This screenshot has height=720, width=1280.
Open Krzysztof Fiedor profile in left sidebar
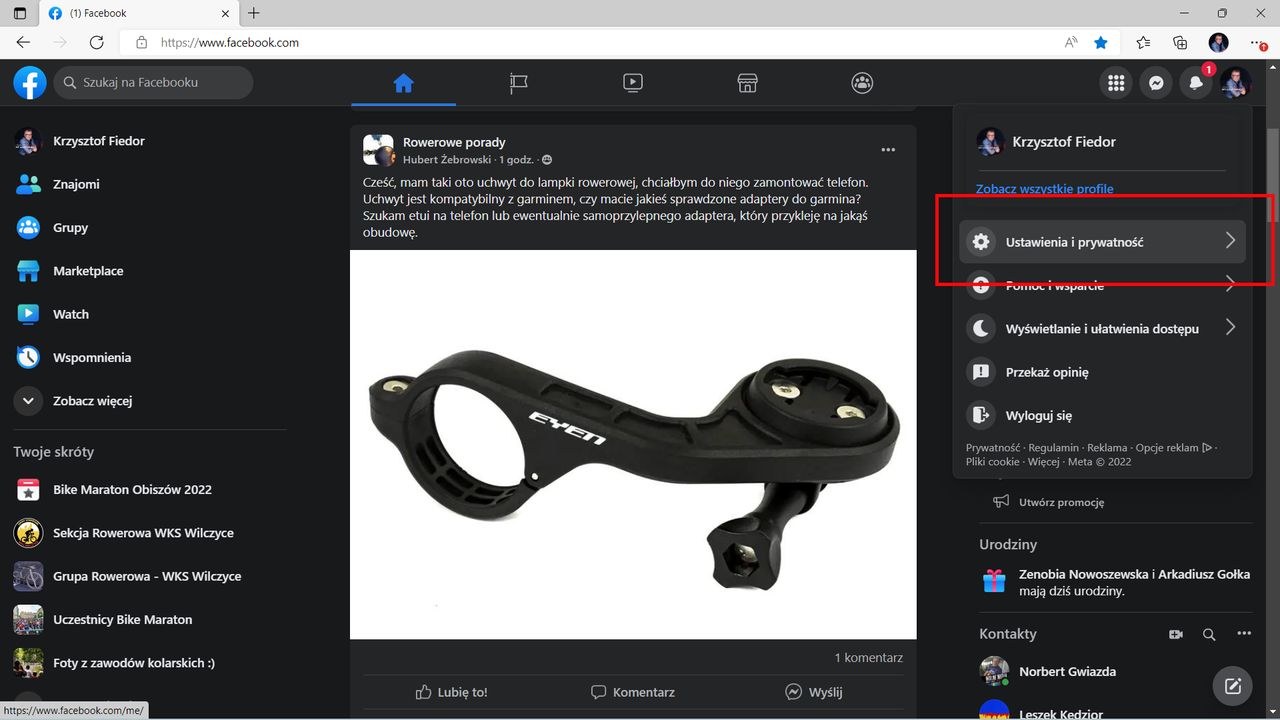[148, 141]
